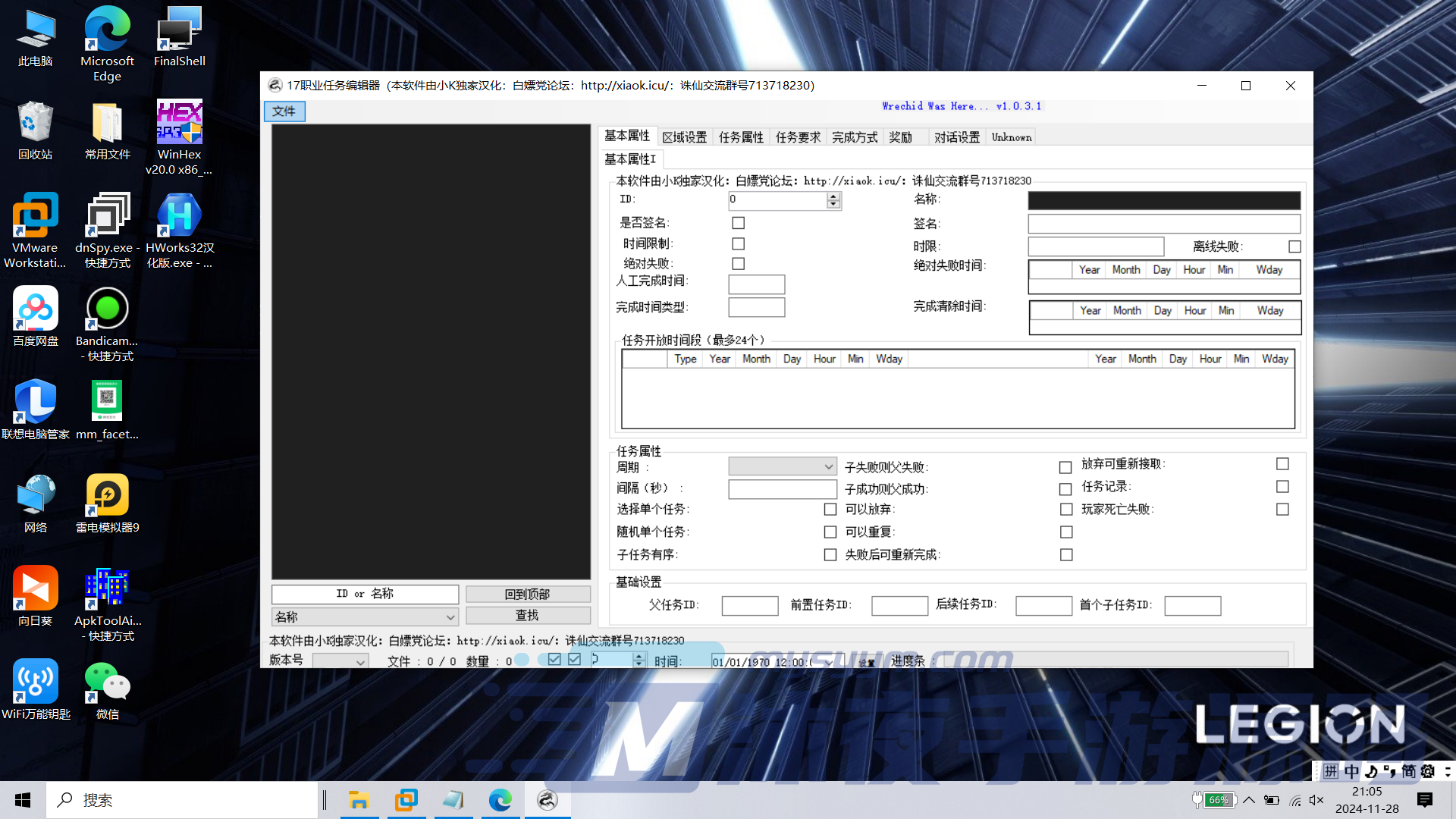Click the 查找 button
The image size is (1456, 819).
pyautogui.click(x=528, y=616)
